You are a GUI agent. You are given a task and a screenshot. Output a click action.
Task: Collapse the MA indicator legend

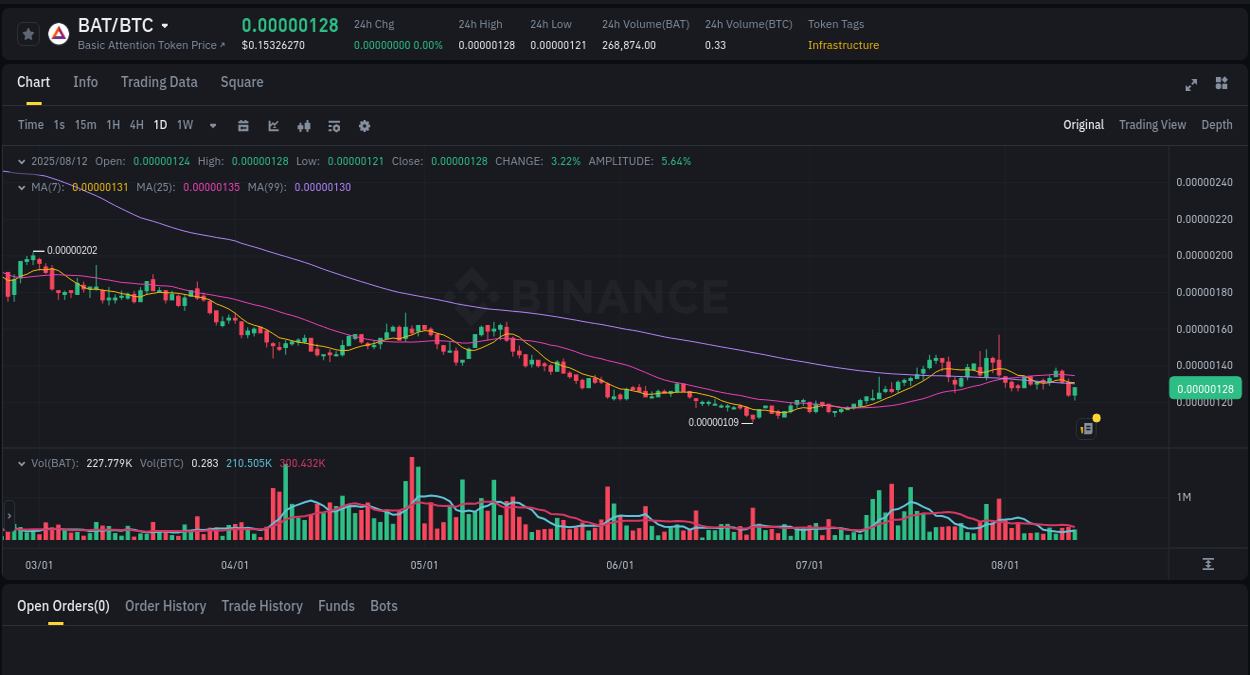[x=23, y=187]
